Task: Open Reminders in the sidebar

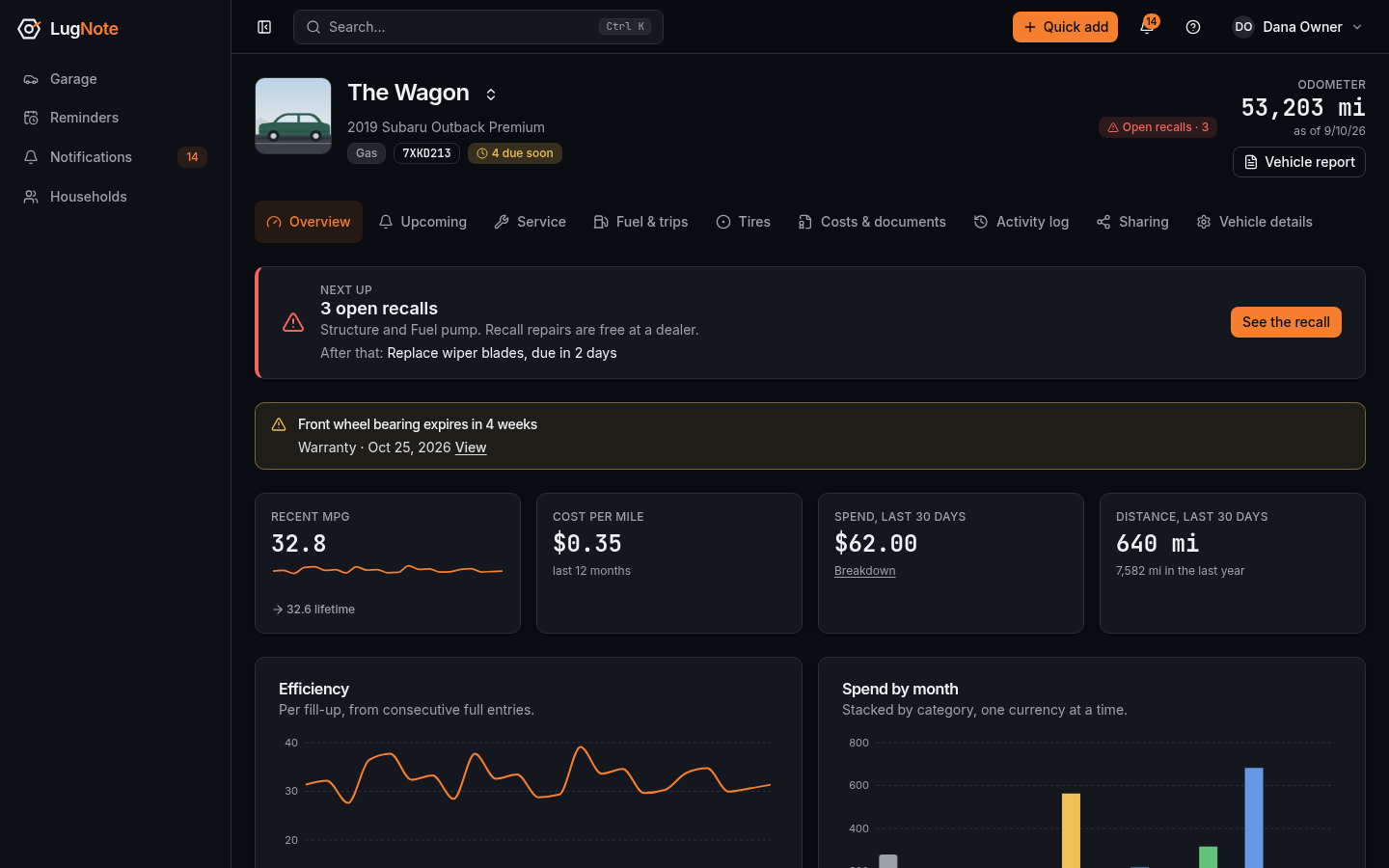Action: (116, 118)
